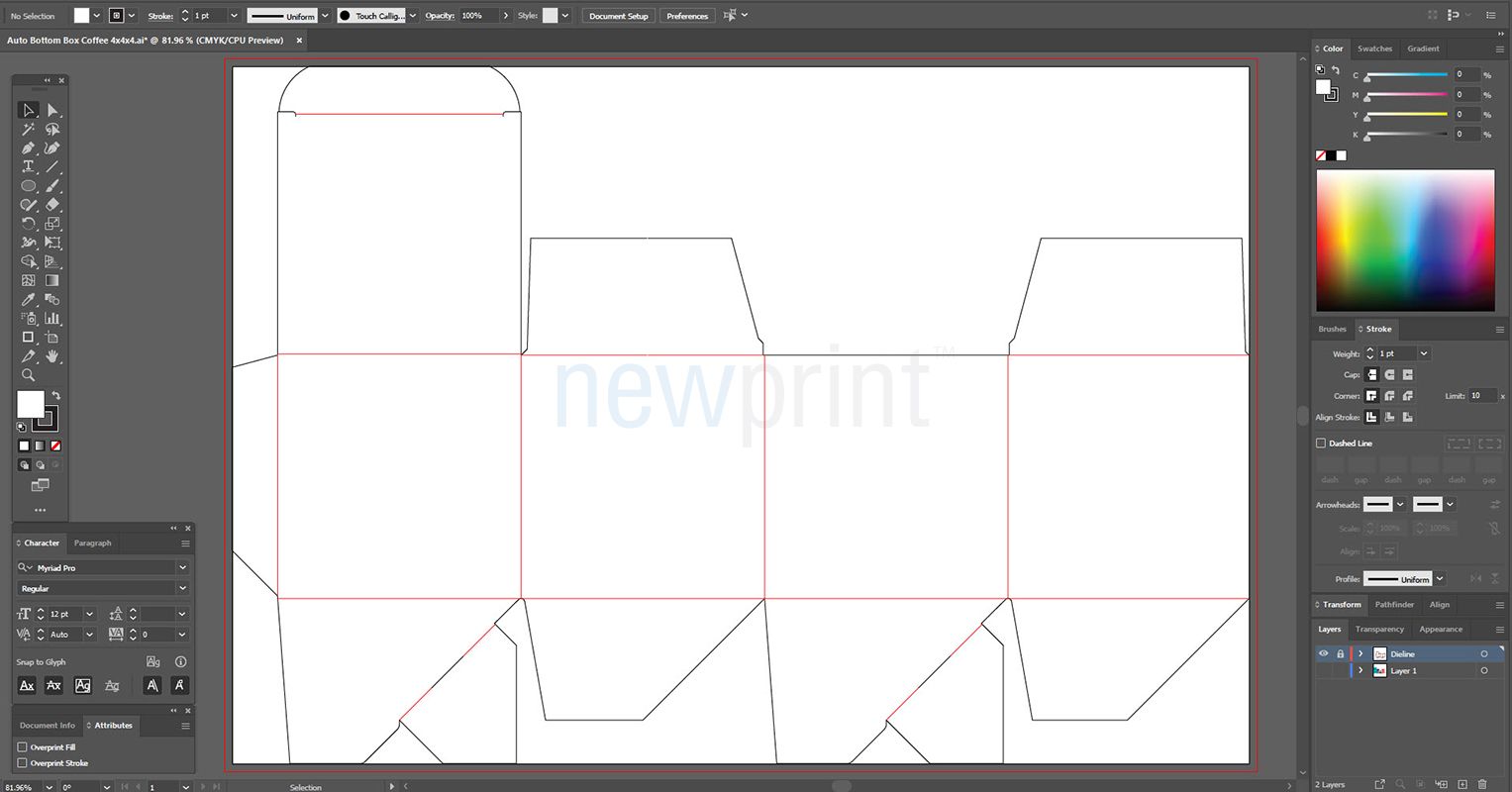Select the Magic Wand tool
The width and height of the screenshot is (1512, 792).
click(x=29, y=129)
